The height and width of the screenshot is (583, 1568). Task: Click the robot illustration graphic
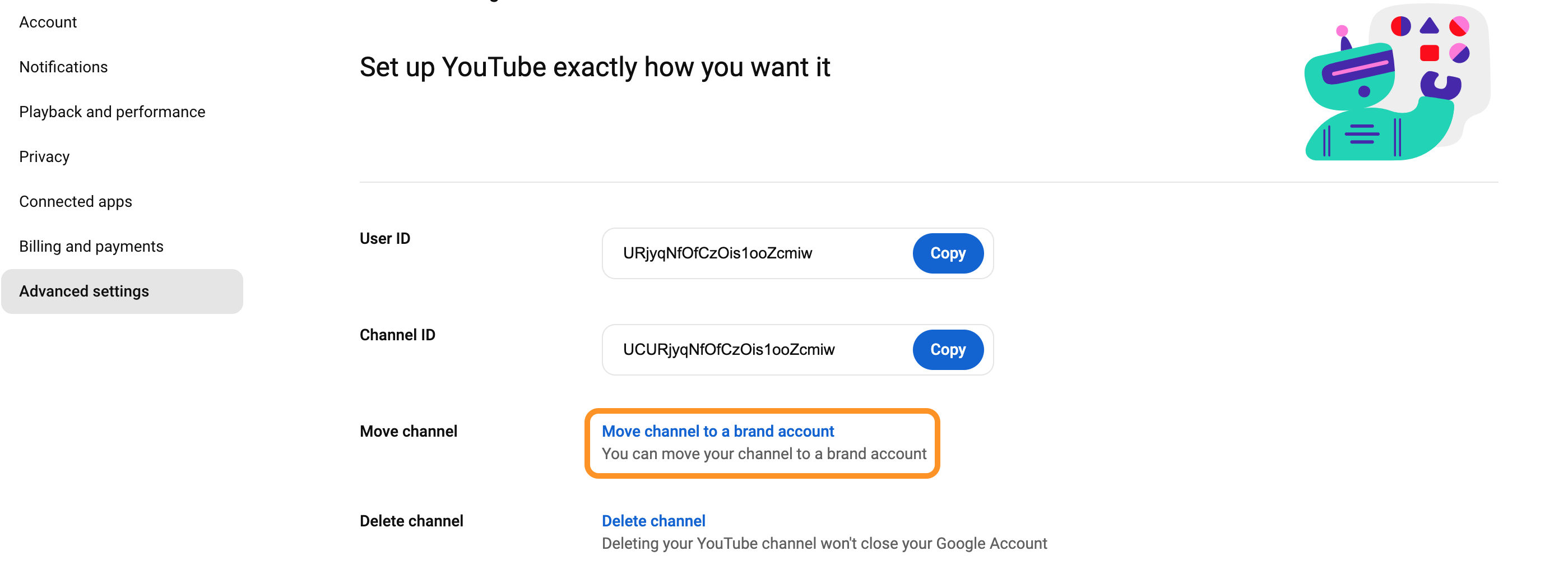click(x=1397, y=82)
